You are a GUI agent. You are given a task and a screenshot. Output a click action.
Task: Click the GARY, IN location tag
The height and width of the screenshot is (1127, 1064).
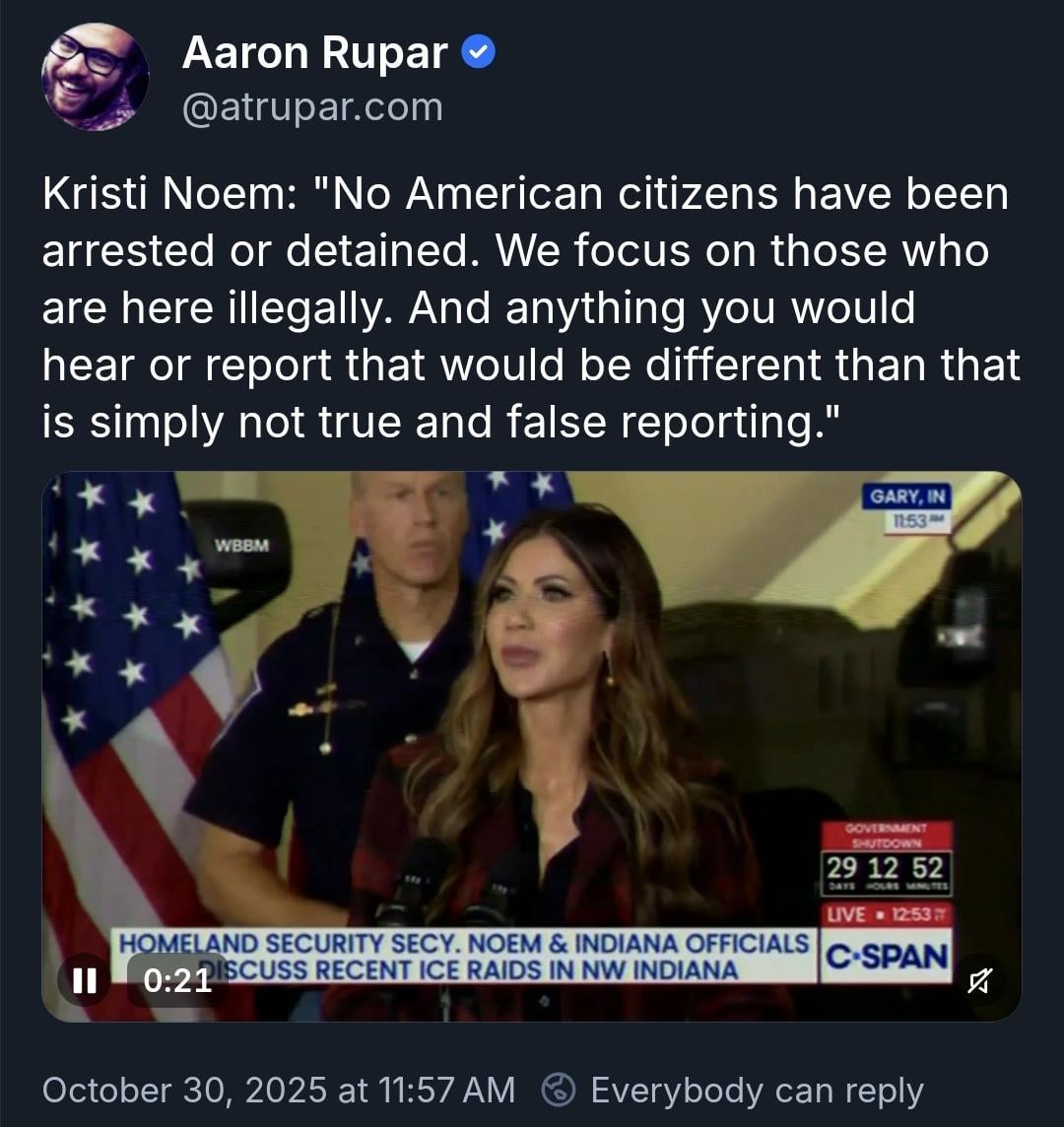click(x=906, y=508)
